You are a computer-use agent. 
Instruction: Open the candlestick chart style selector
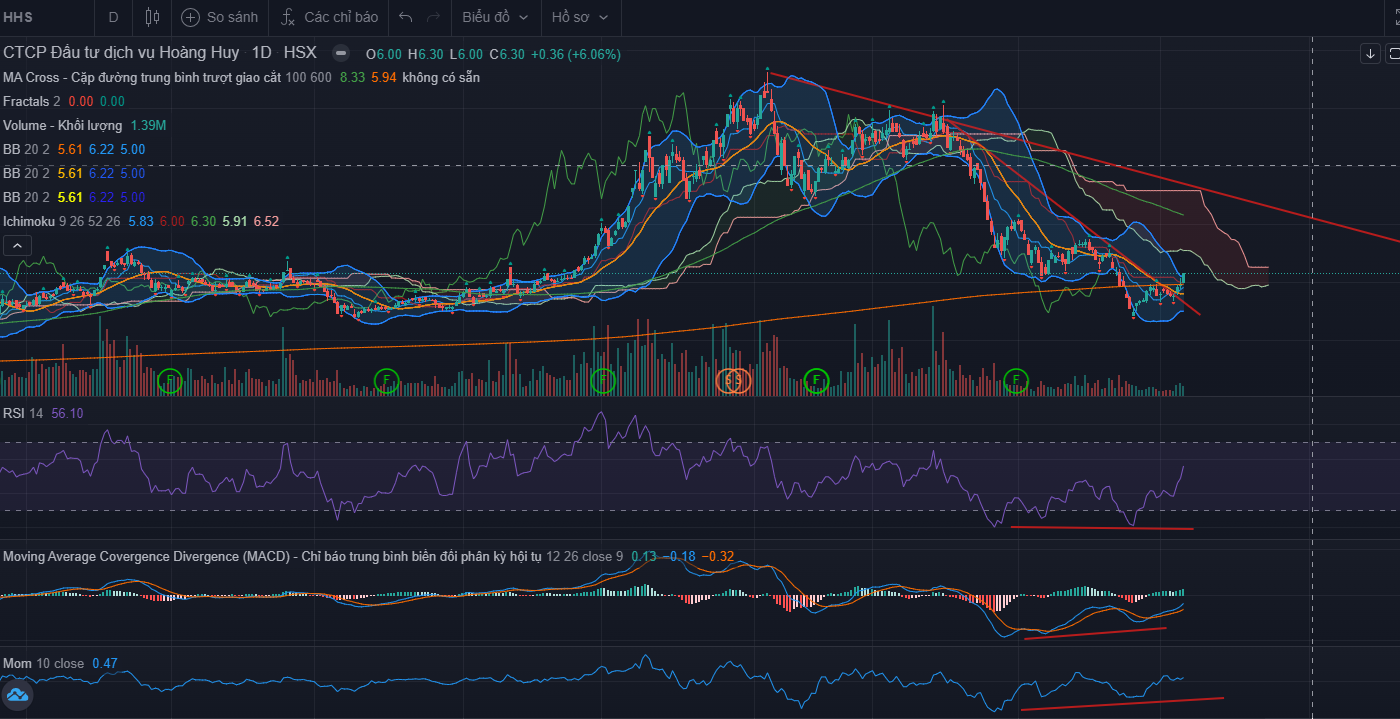coord(152,17)
